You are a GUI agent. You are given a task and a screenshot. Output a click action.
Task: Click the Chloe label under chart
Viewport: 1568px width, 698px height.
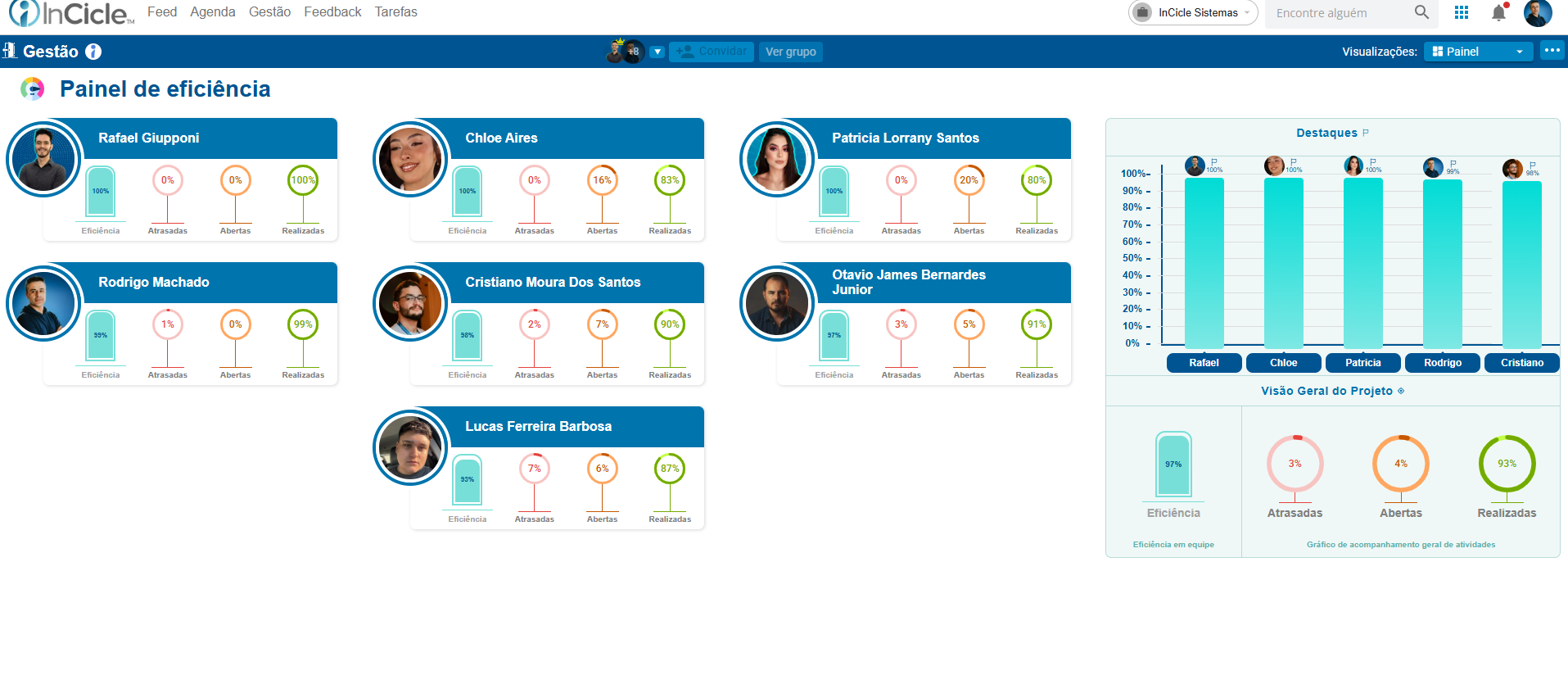point(1284,363)
